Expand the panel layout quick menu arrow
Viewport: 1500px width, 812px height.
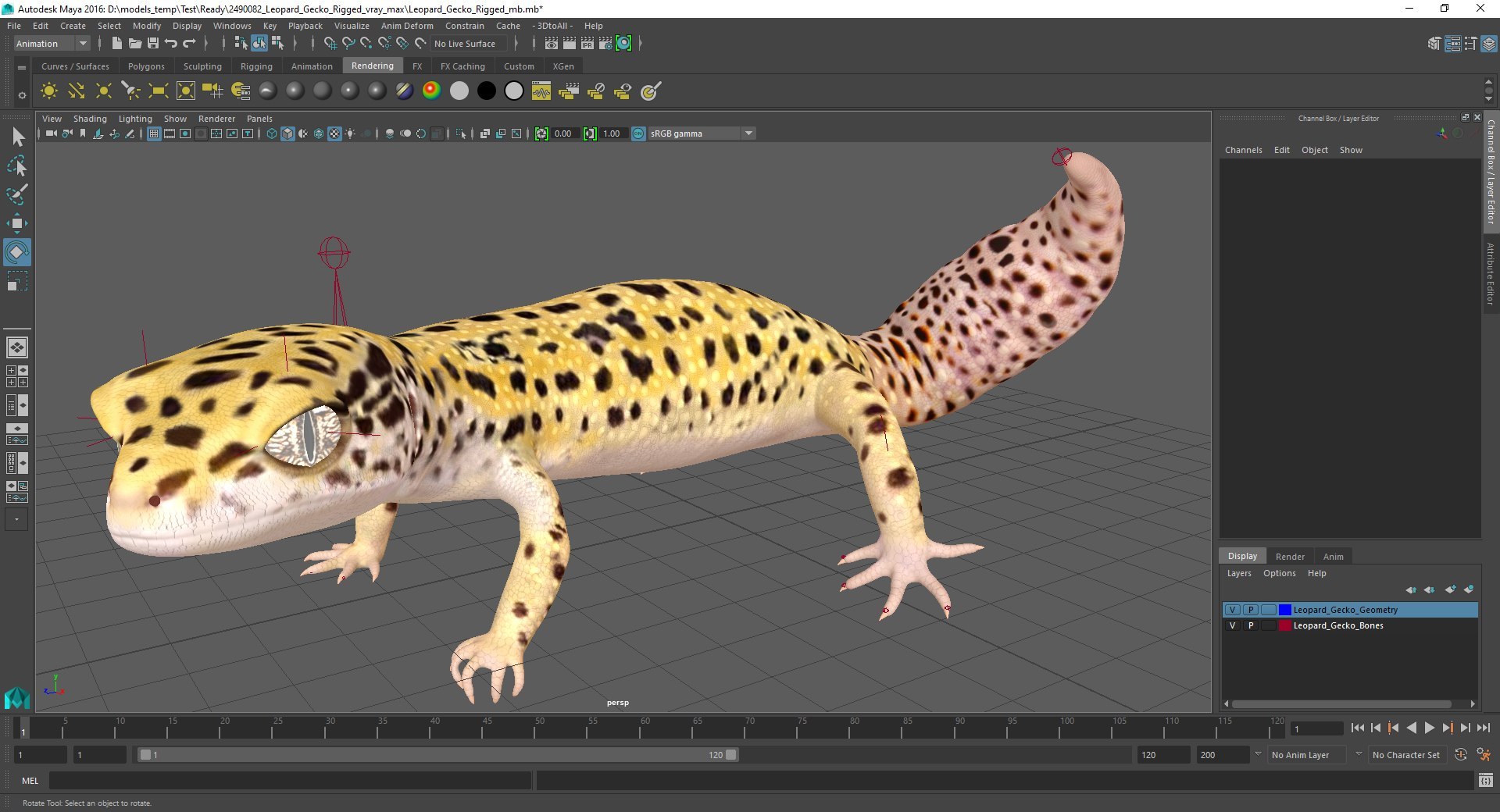[x=16, y=519]
